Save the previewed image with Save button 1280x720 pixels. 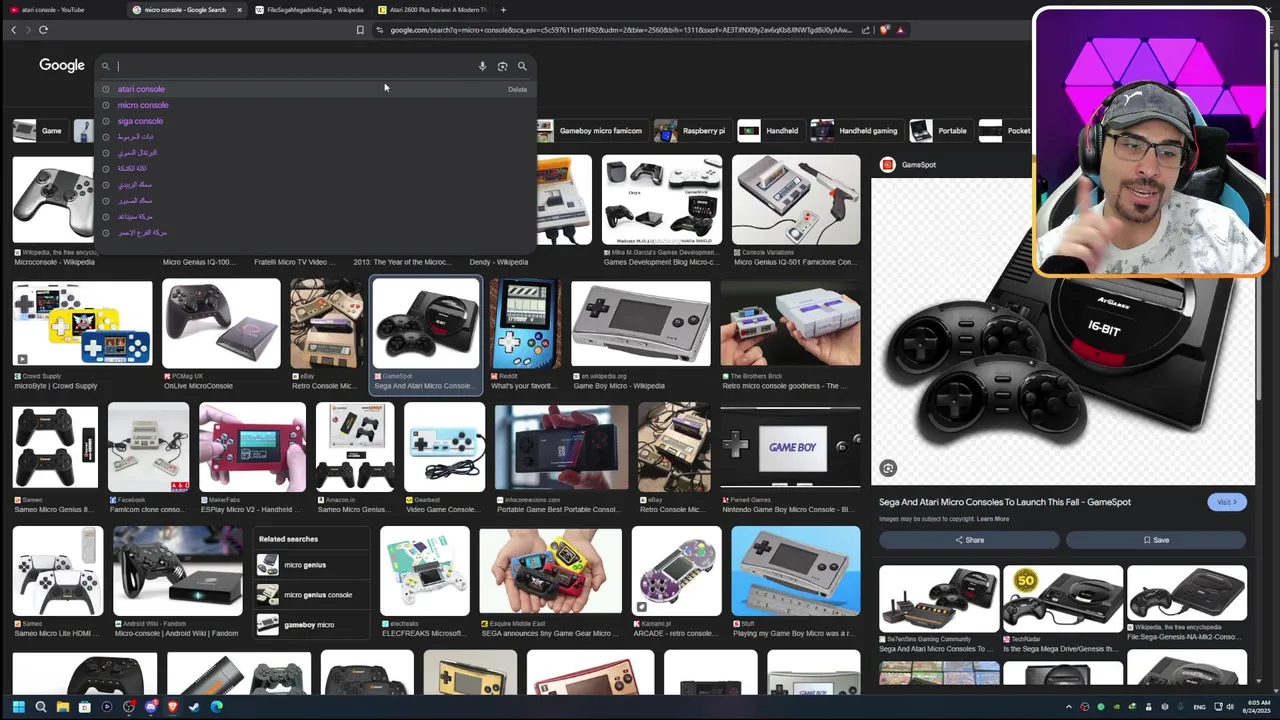pyautogui.click(x=1156, y=540)
